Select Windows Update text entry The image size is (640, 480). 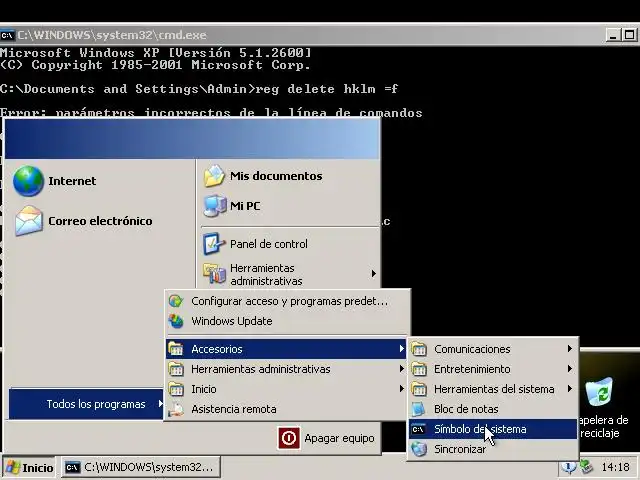point(231,321)
